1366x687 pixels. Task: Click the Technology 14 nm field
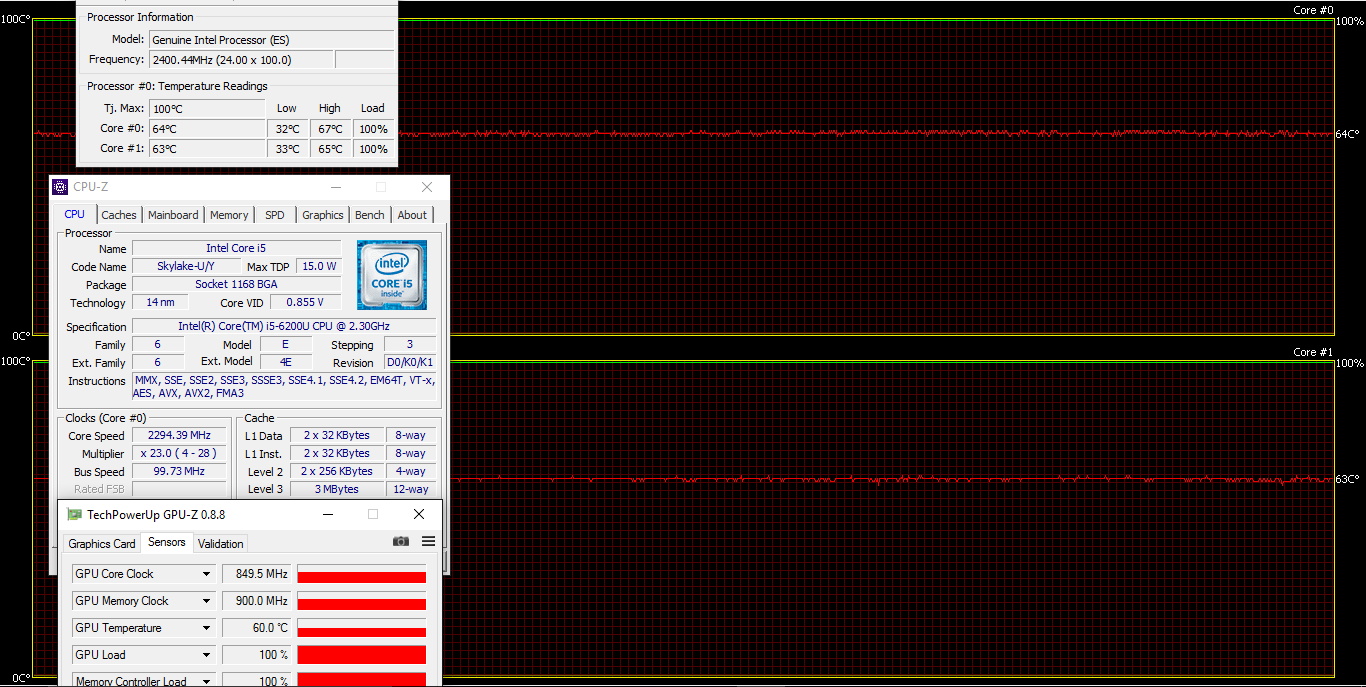(x=159, y=302)
